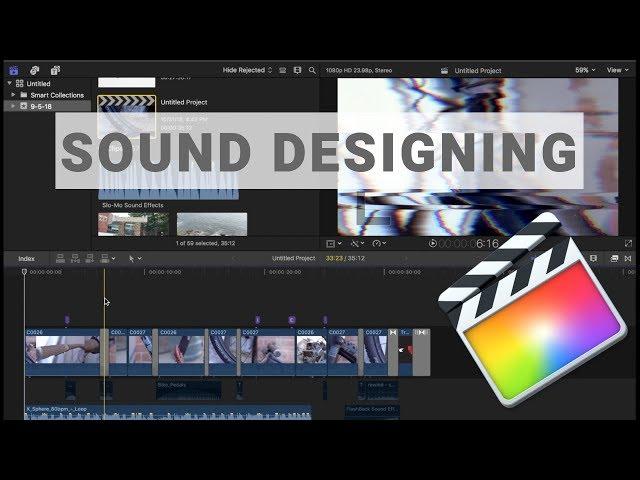Select the first C0026 timeline clip
640x480 pixels.
[62, 352]
